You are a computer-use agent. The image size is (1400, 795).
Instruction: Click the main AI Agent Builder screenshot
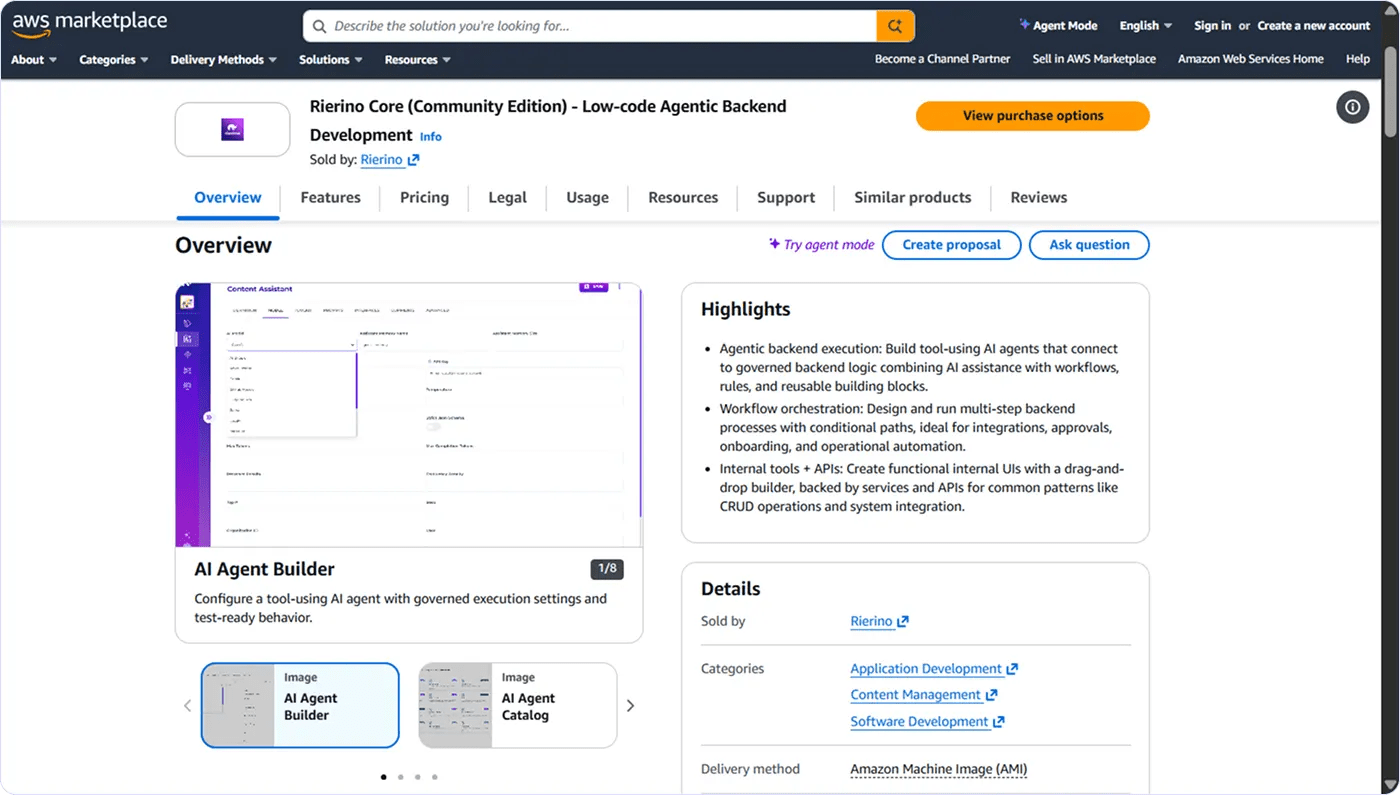pyautogui.click(x=409, y=415)
